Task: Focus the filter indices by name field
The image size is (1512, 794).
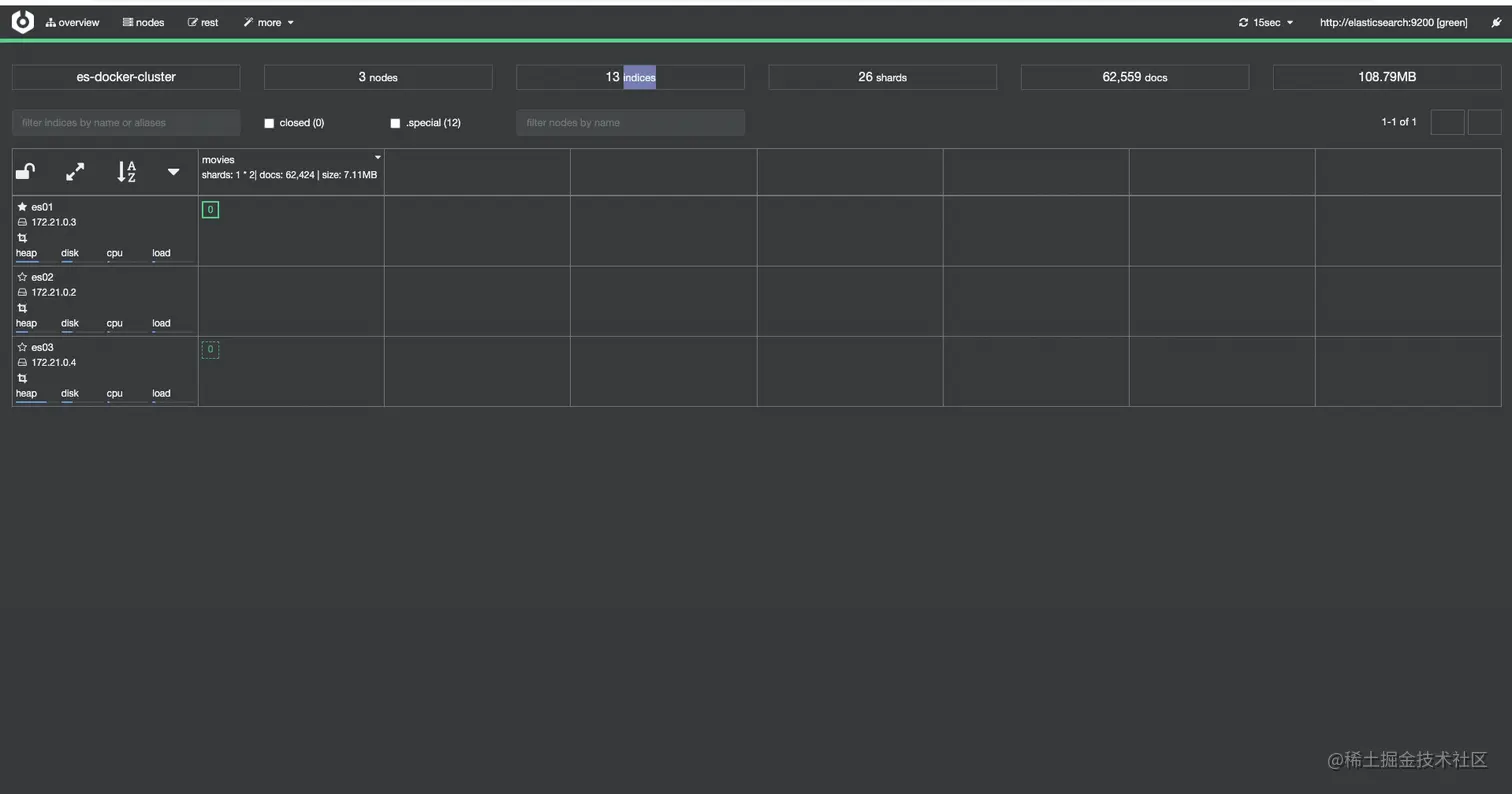Action: click(x=126, y=123)
